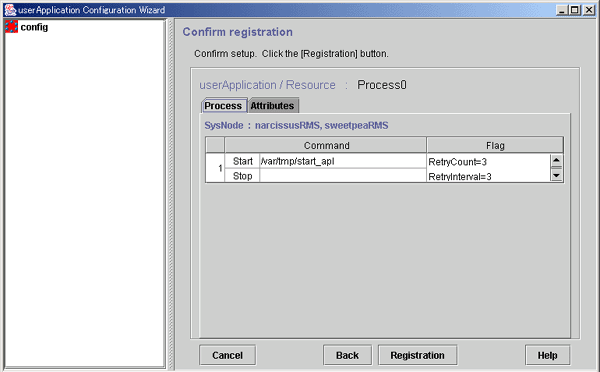Click row number 1 cell
The image size is (600, 372).
point(215,168)
